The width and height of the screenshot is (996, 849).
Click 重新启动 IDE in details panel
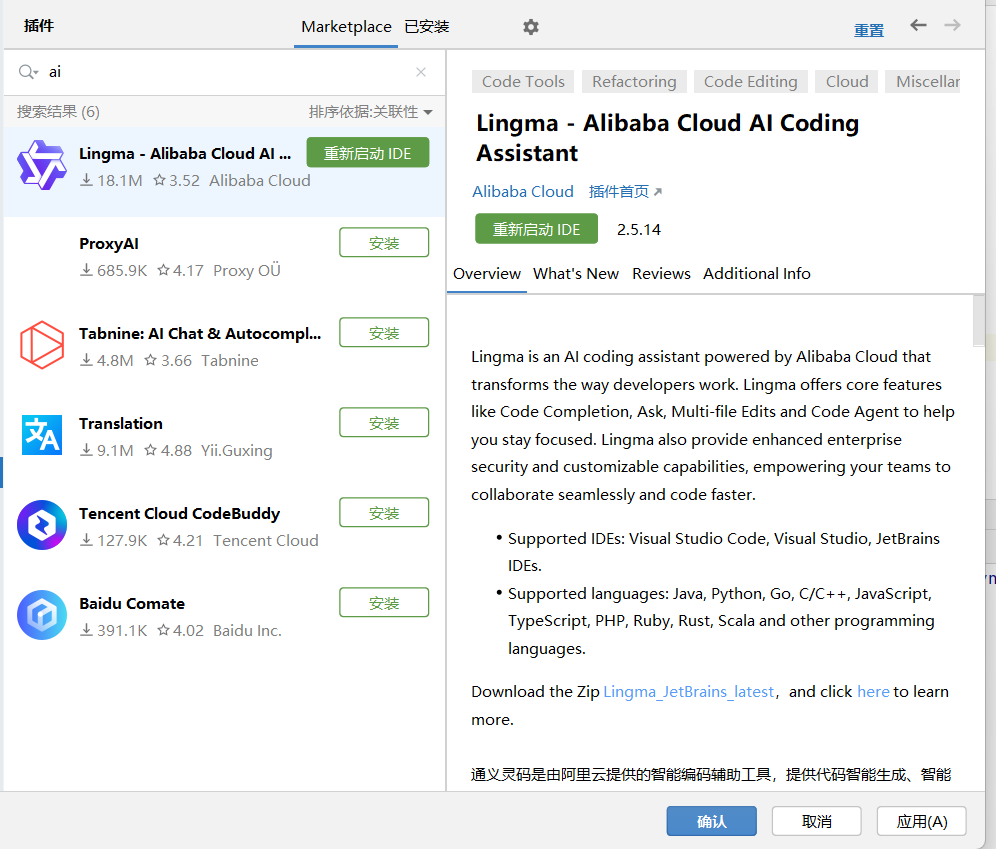click(x=536, y=229)
